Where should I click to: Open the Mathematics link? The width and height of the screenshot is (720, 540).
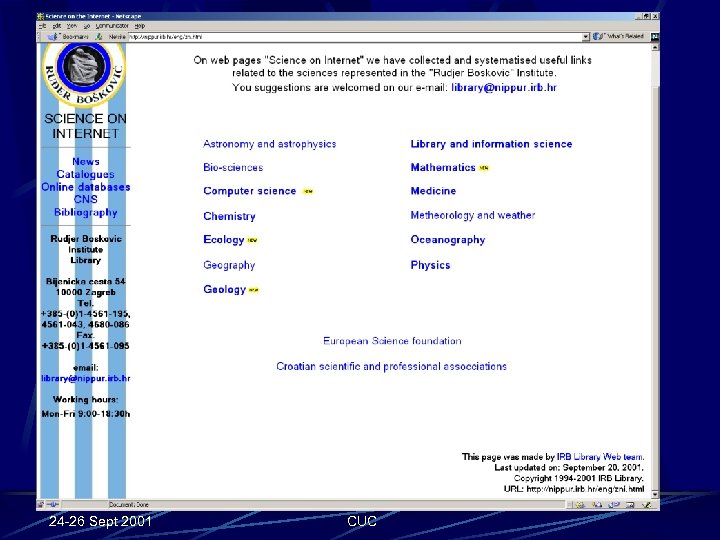click(443, 168)
